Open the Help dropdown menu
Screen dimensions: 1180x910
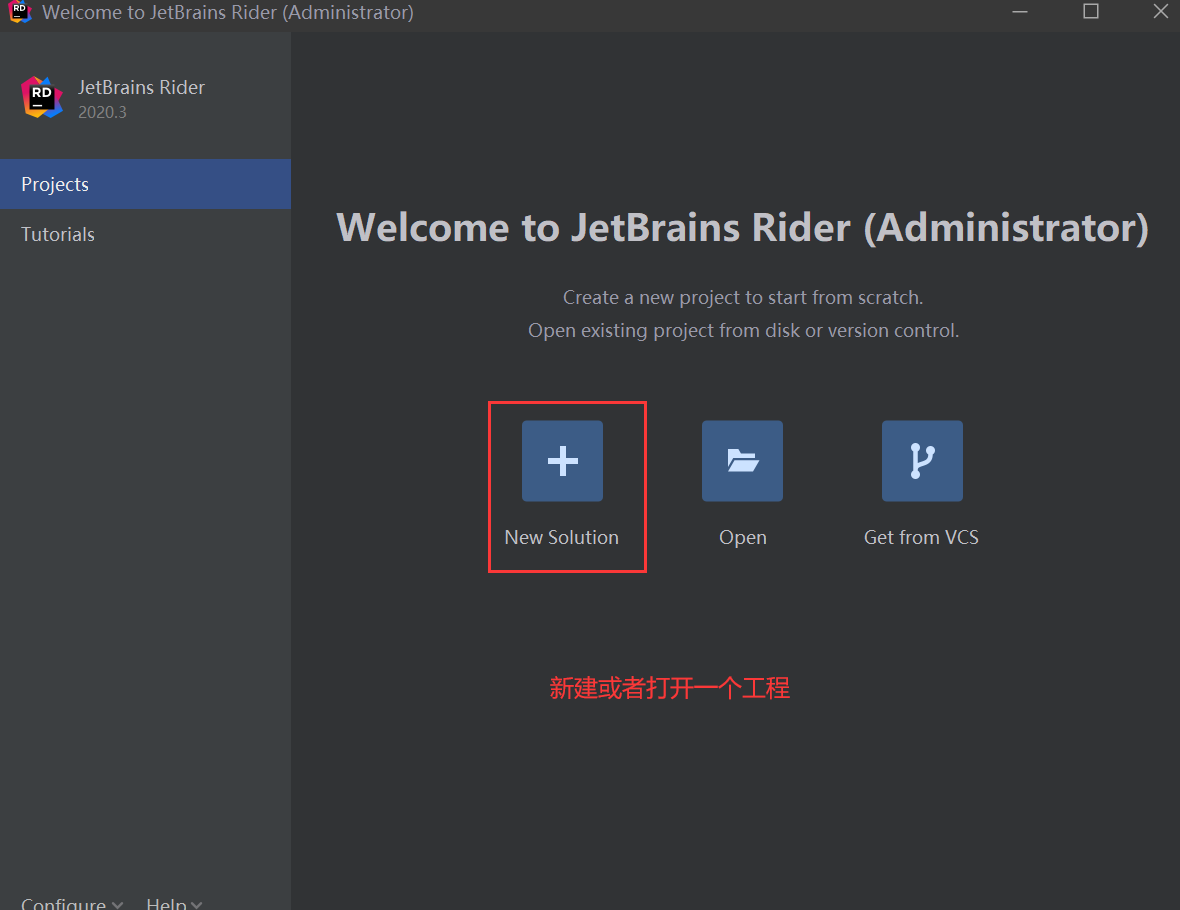pos(166,902)
